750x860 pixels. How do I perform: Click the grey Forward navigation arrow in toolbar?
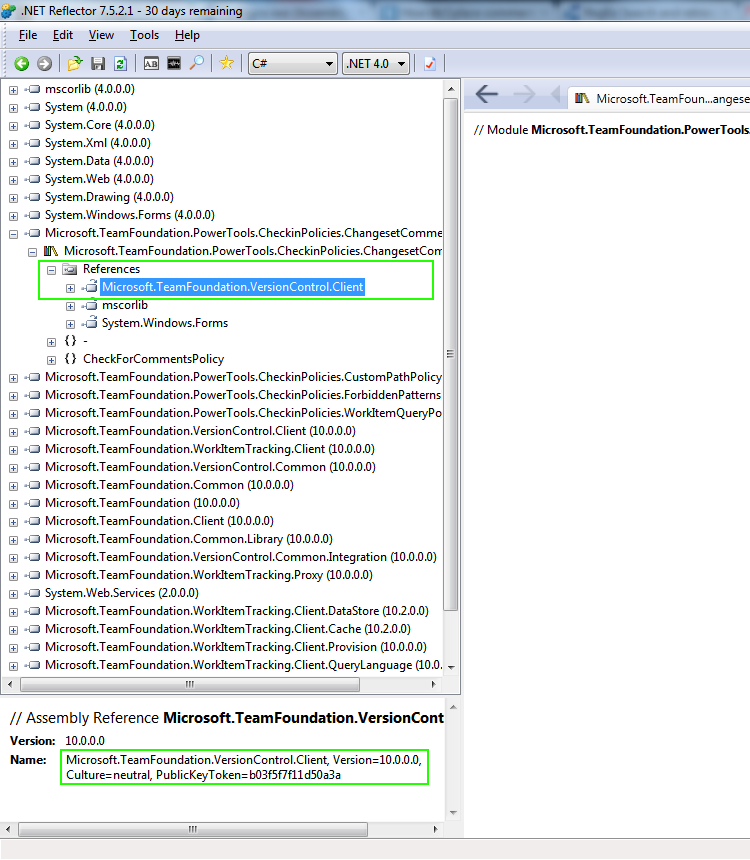pos(44,64)
